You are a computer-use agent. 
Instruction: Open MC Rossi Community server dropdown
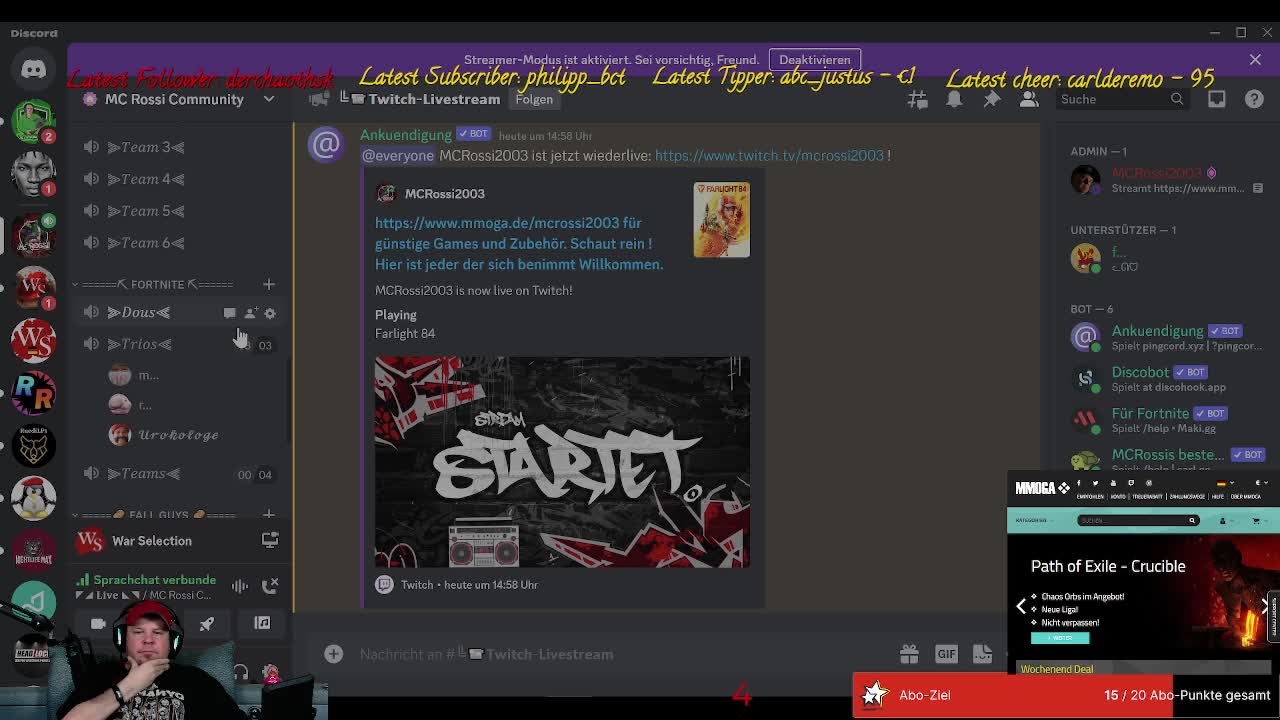(x=269, y=99)
